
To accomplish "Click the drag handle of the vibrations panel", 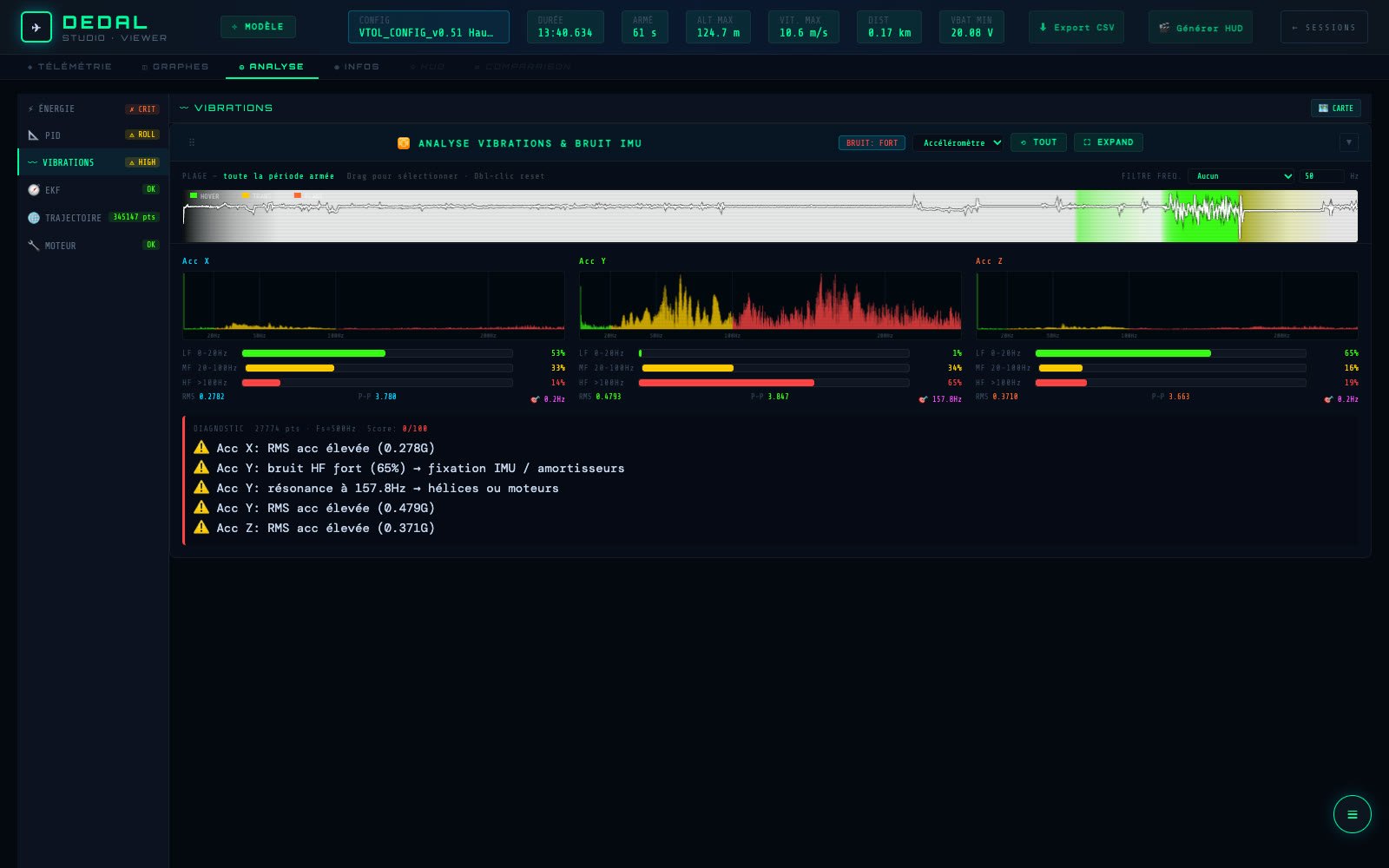I will tap(192, 142).
